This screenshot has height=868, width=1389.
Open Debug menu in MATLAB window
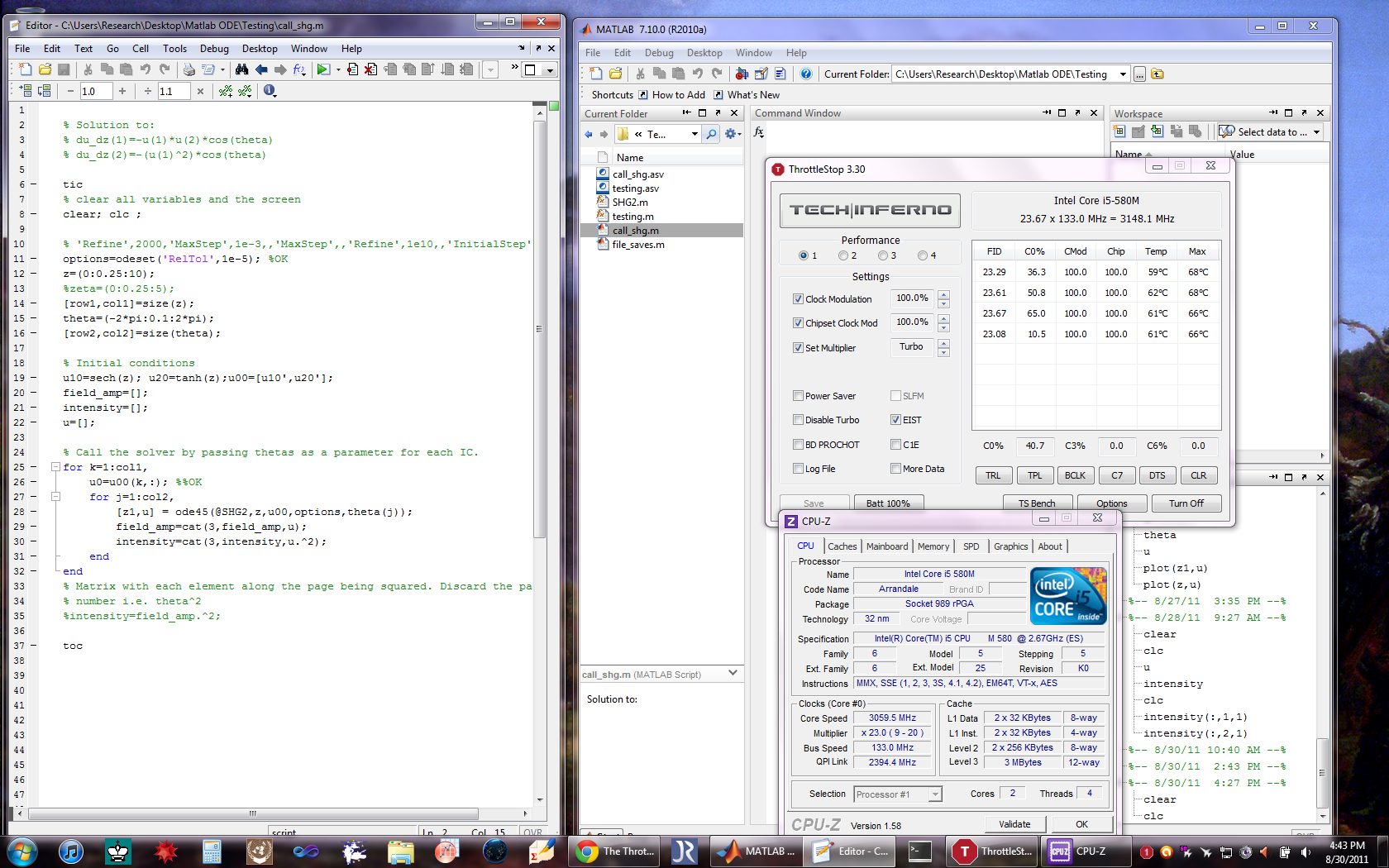659,53
